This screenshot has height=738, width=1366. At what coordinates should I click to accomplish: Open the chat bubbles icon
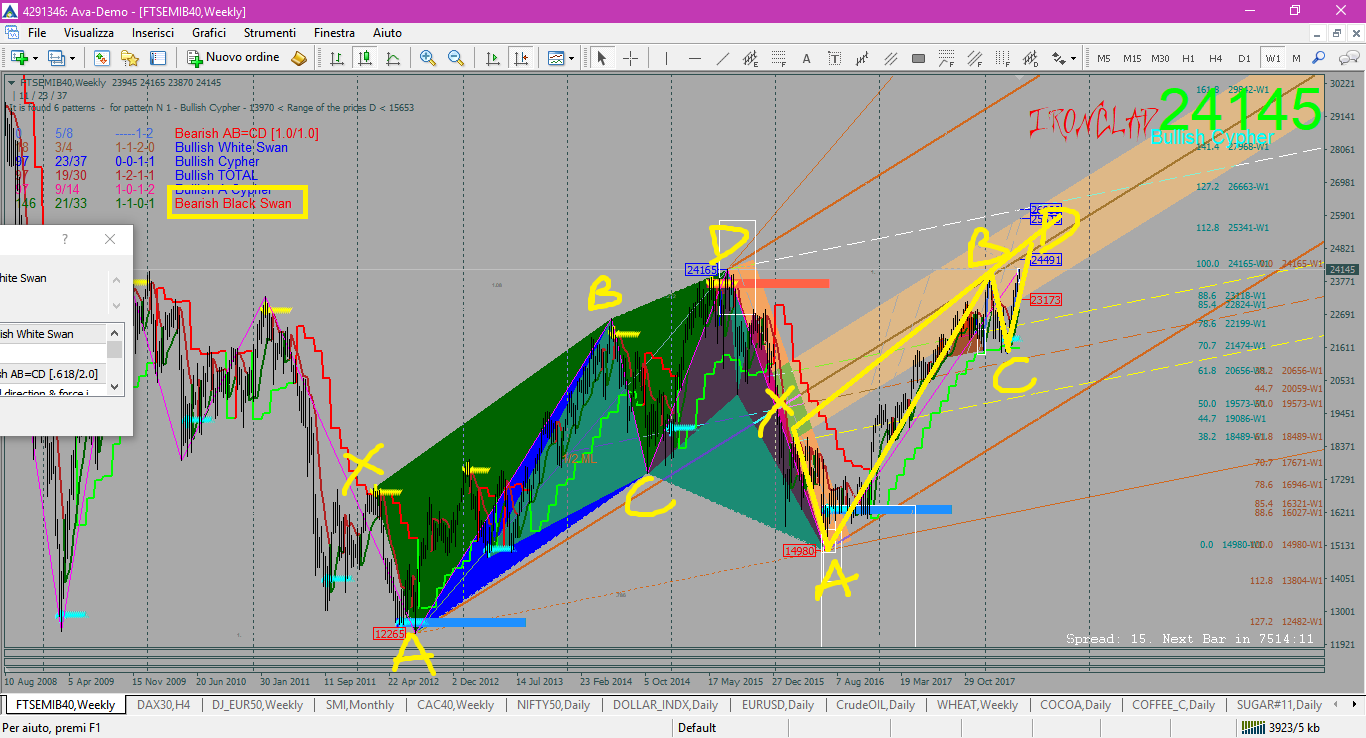[1348, 58]
